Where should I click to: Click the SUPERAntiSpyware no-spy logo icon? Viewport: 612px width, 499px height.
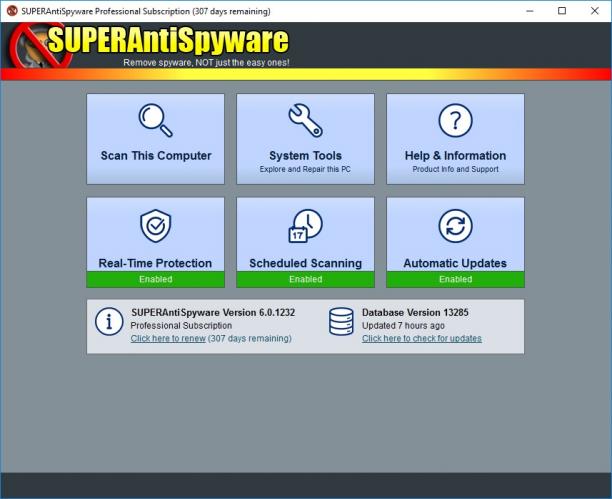click(41, 46)
